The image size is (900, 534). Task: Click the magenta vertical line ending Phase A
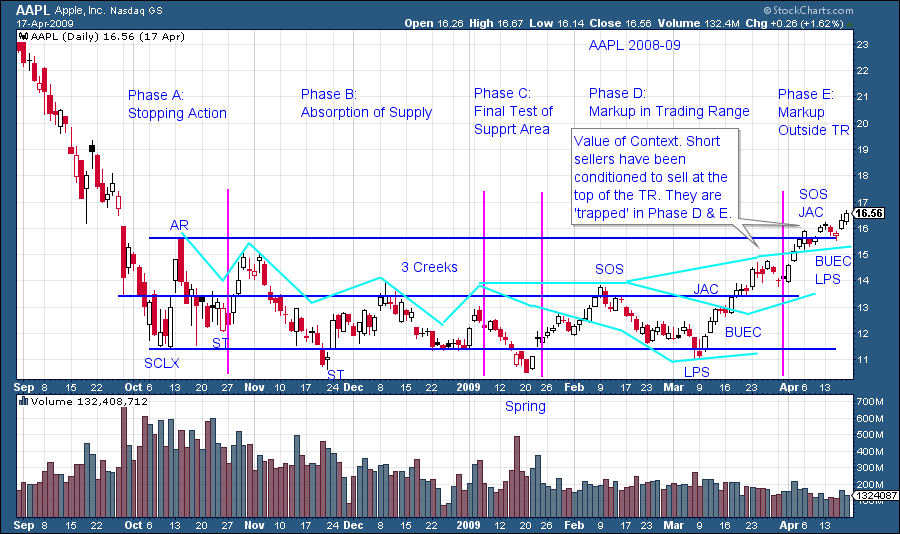pos(228,281)
